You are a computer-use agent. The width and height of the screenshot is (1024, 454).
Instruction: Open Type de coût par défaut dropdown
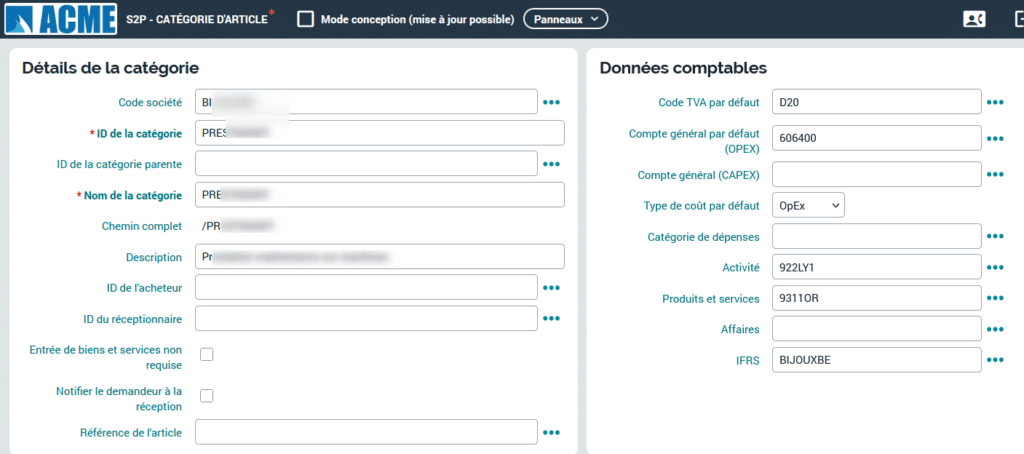[809, 205]
